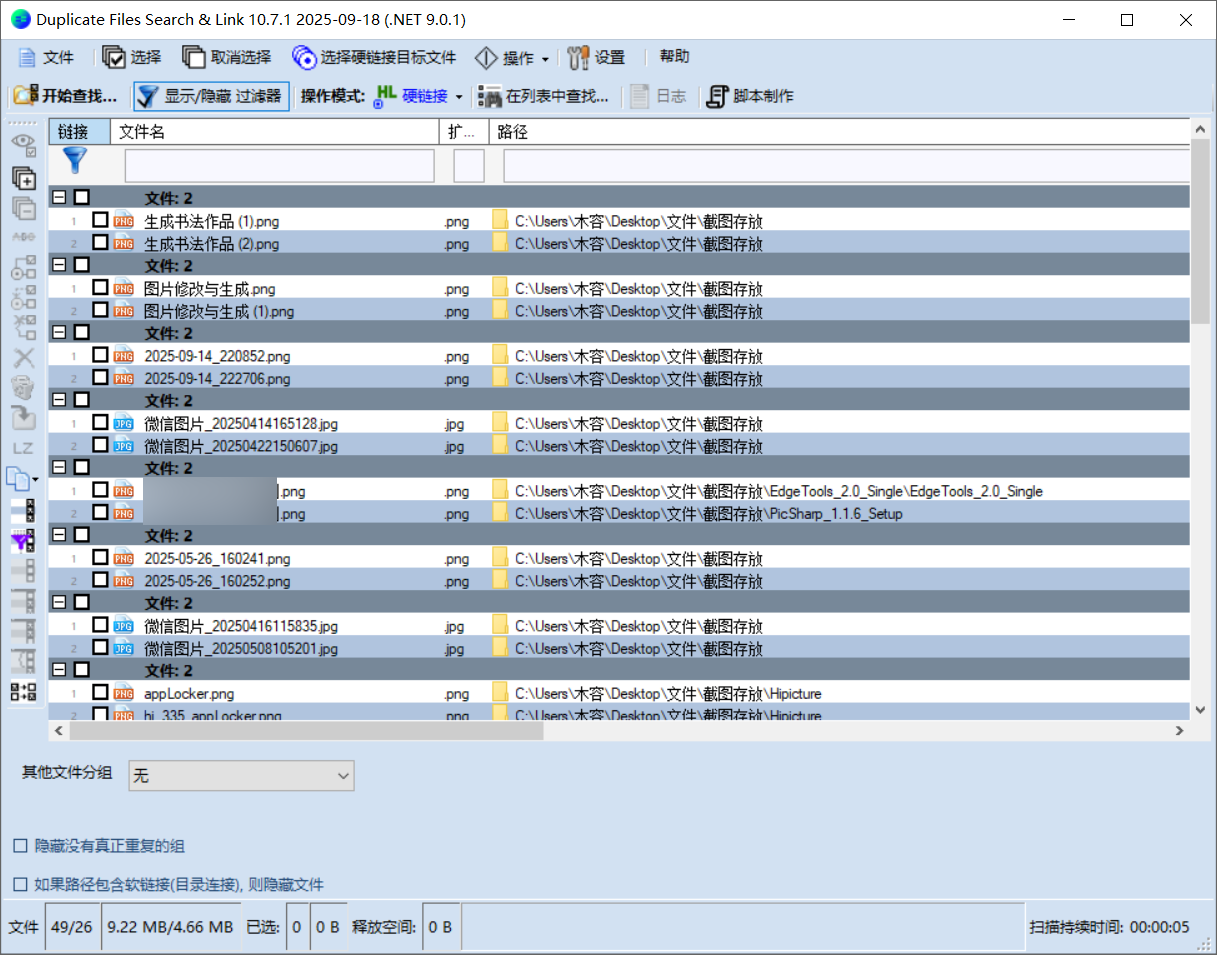Image resolution: width=1217 pixels, height=955 pixels.
Task: Tick checkbox of 微信图片_20250422150607.jpg
Action: click(x=100, y=444)
